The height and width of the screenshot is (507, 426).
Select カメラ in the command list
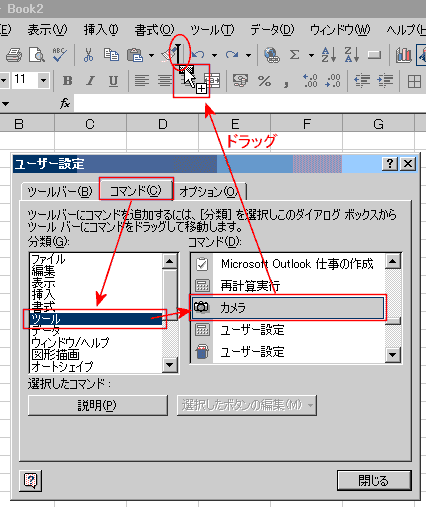(x=288, y=308)
